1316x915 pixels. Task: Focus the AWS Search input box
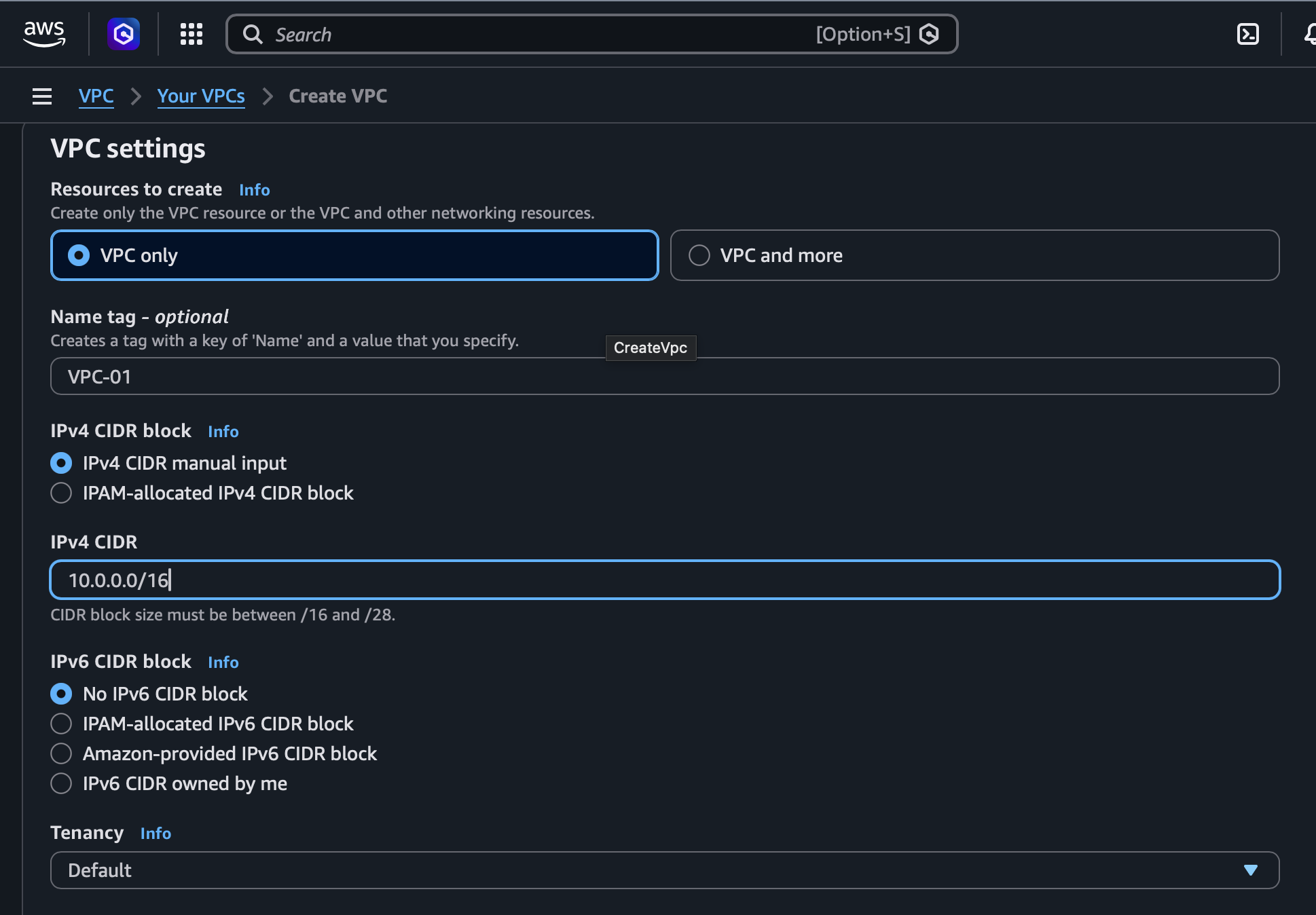point(530,35)
